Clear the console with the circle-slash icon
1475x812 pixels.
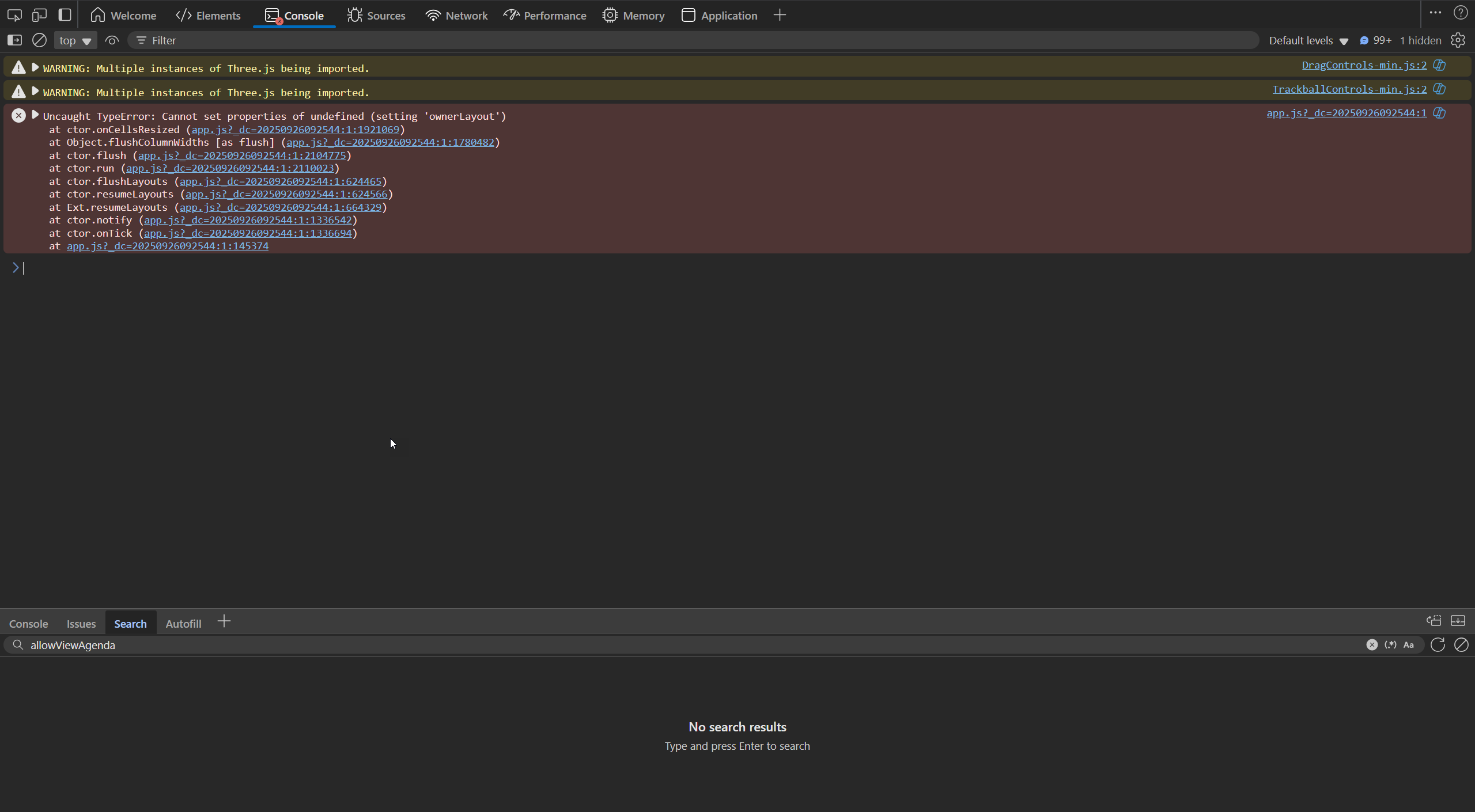point(39,40)
